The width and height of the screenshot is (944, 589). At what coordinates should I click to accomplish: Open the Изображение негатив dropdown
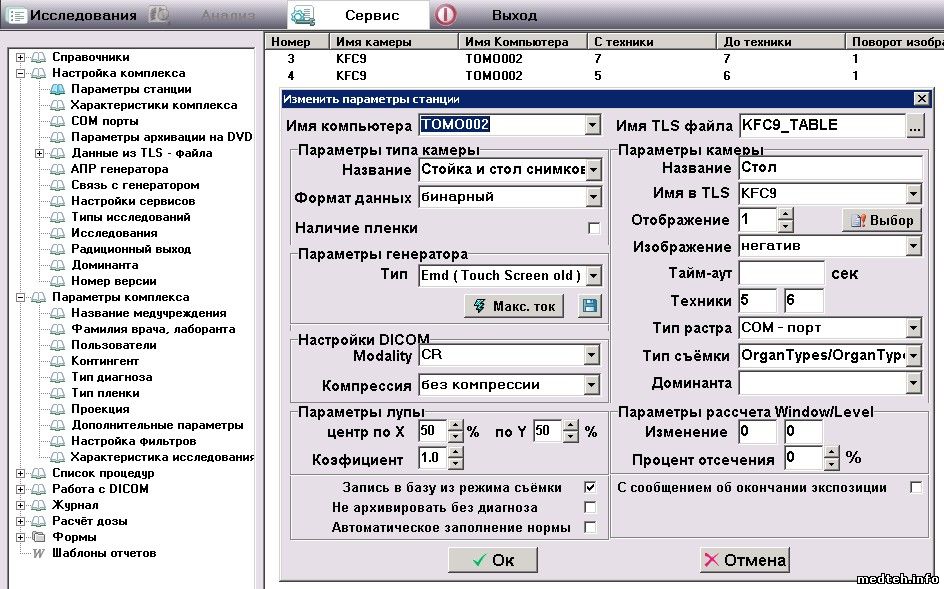click(913, 246)
